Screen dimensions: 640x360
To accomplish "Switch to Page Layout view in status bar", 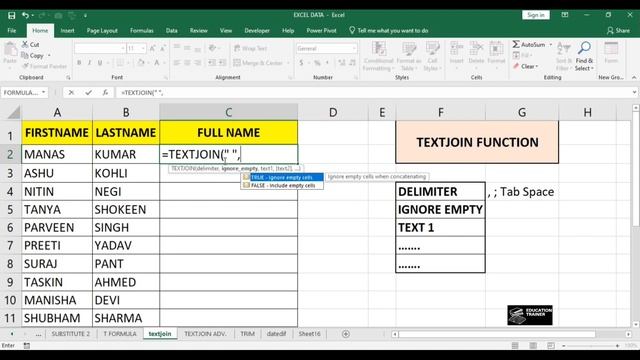I will (x=533, y=346).
